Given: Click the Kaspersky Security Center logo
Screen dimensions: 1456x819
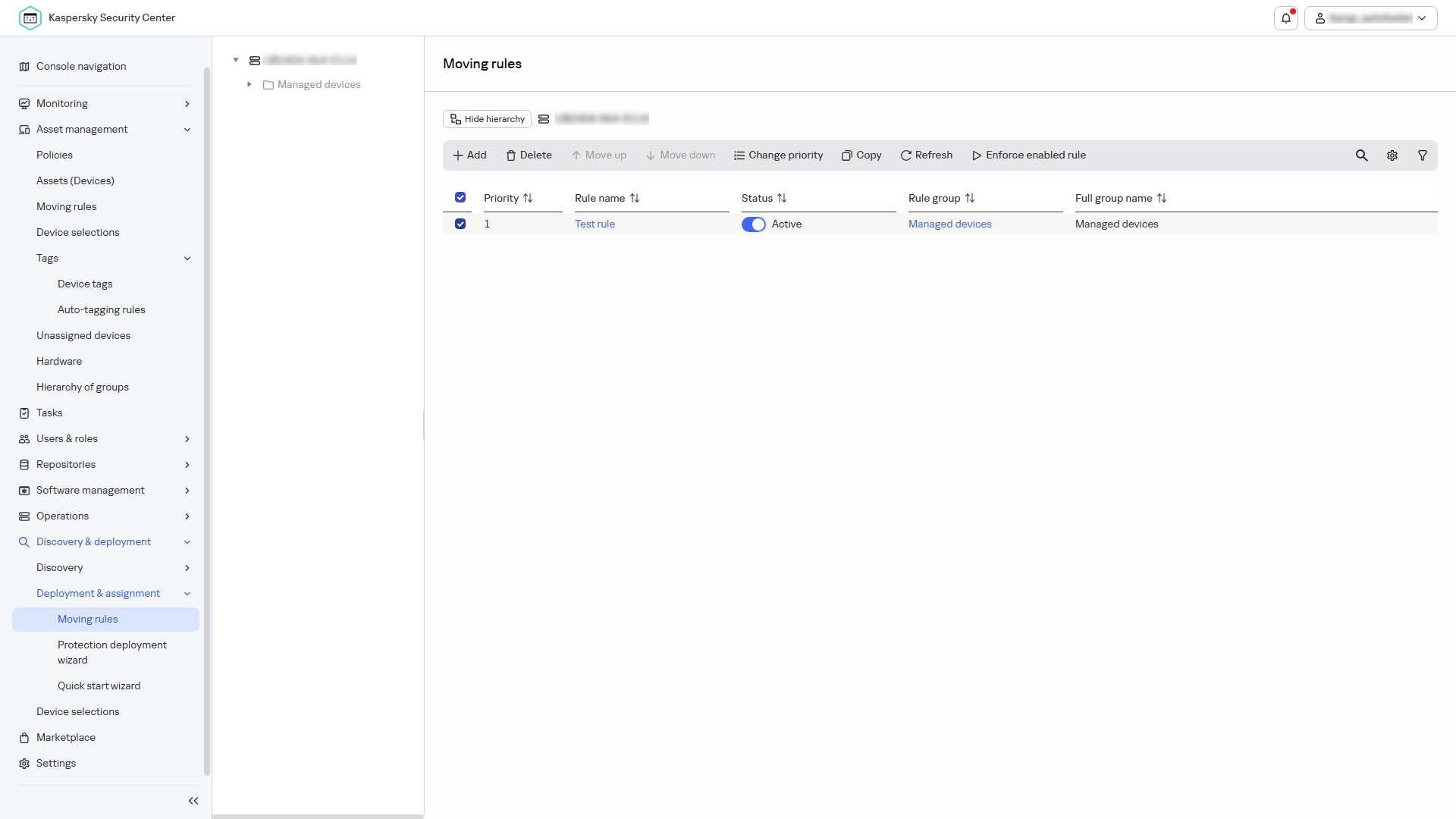Looking at the screenshot, I should [30, 18].
